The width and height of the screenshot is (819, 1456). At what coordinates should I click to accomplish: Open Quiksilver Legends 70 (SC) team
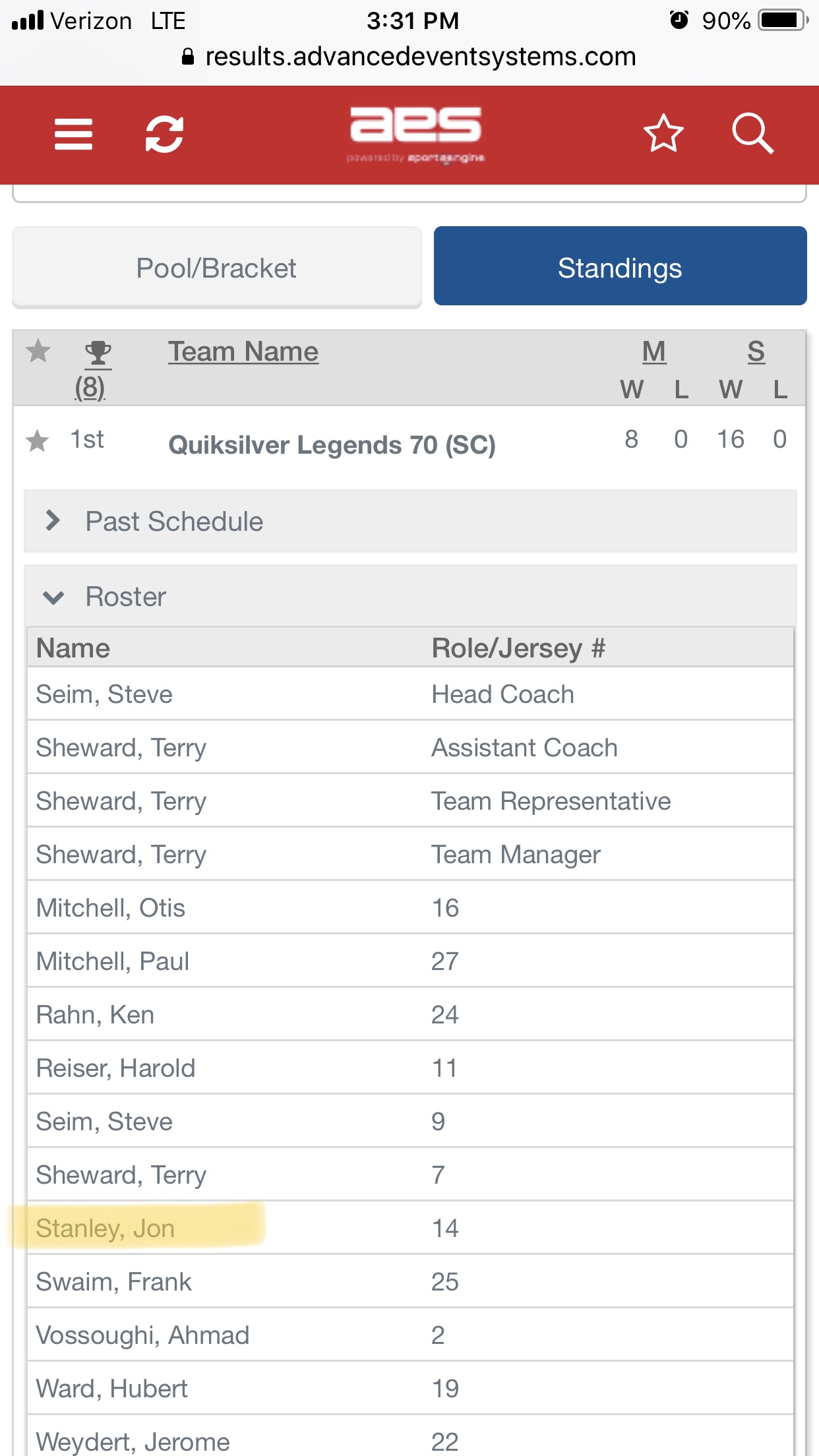pos(332,445)
